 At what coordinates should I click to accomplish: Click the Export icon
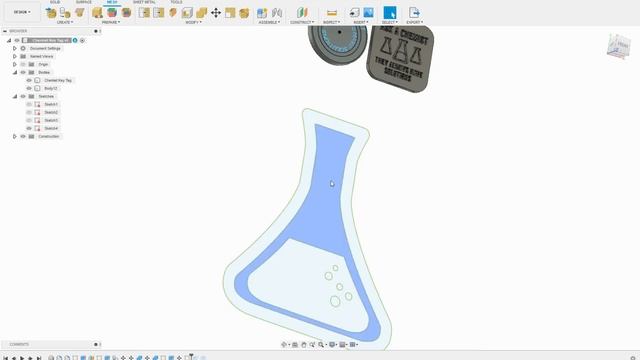coord(414,13)
